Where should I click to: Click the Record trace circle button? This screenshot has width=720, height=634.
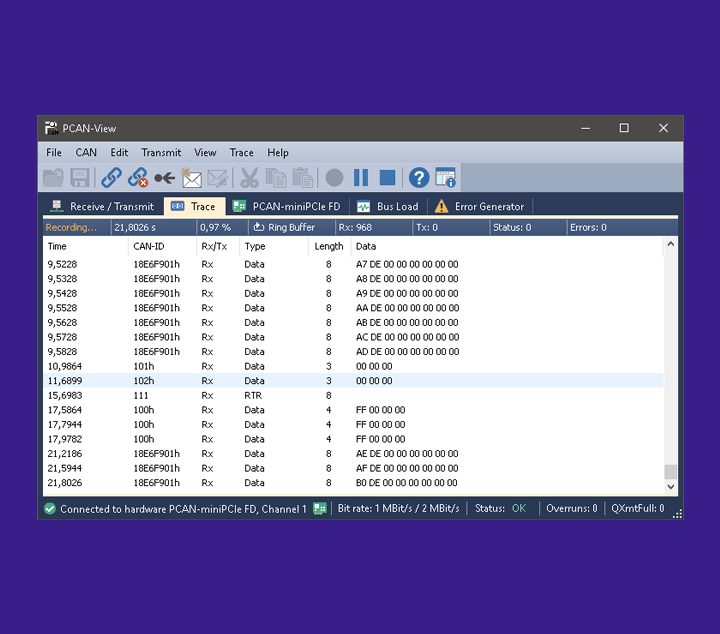334,178
